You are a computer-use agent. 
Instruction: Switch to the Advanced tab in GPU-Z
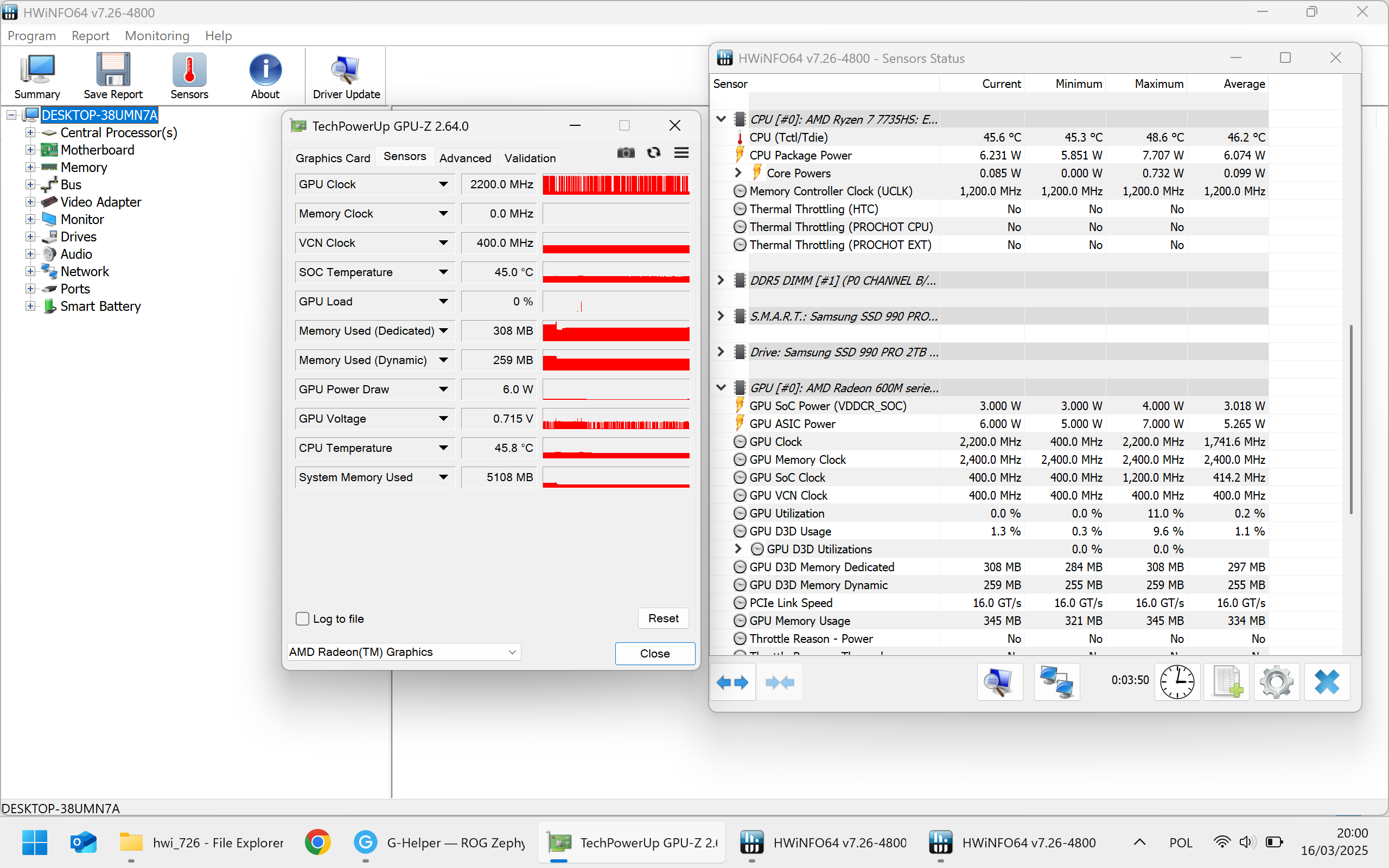(465, 158)
